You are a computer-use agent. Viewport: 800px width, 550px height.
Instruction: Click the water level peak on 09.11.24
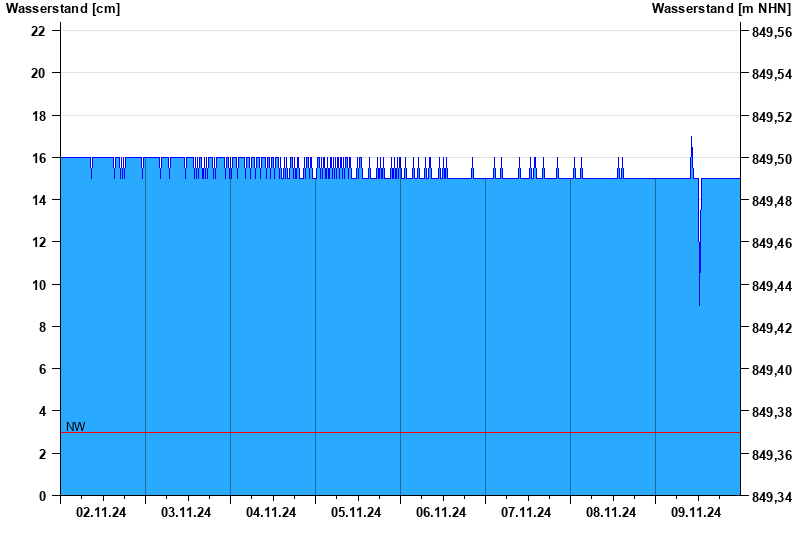691,137
